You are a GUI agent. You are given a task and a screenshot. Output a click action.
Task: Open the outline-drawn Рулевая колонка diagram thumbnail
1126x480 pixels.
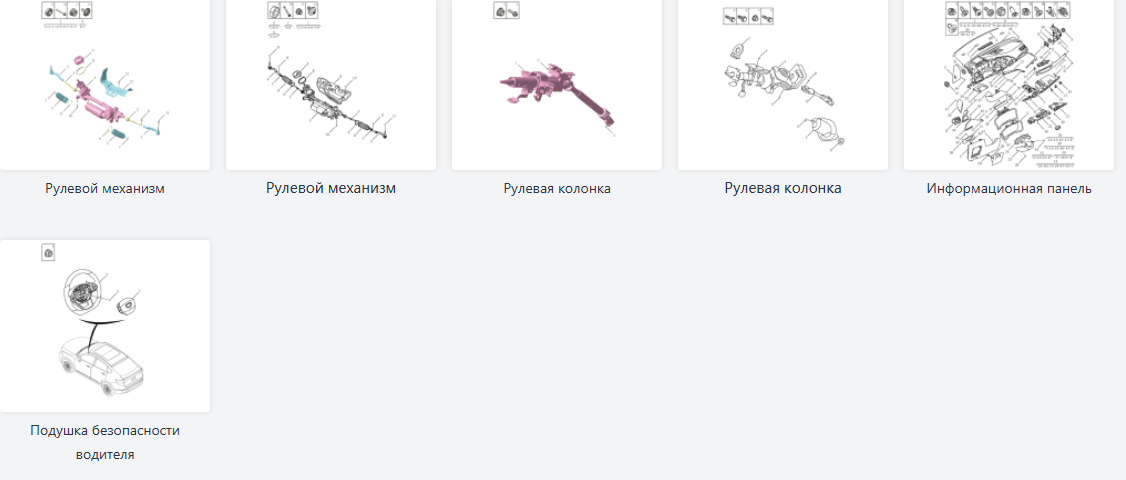coord(783,85)
